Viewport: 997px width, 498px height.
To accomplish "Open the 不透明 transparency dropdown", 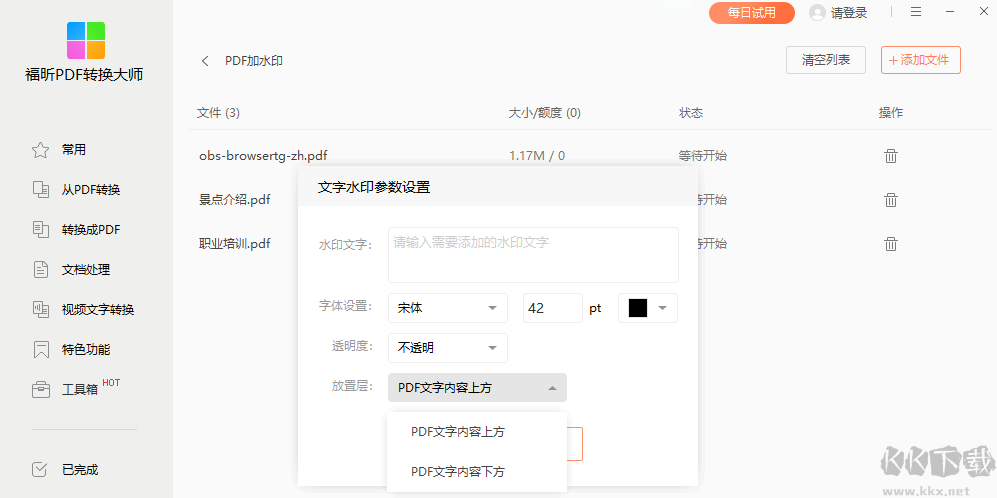I will (x=447, y=348).
